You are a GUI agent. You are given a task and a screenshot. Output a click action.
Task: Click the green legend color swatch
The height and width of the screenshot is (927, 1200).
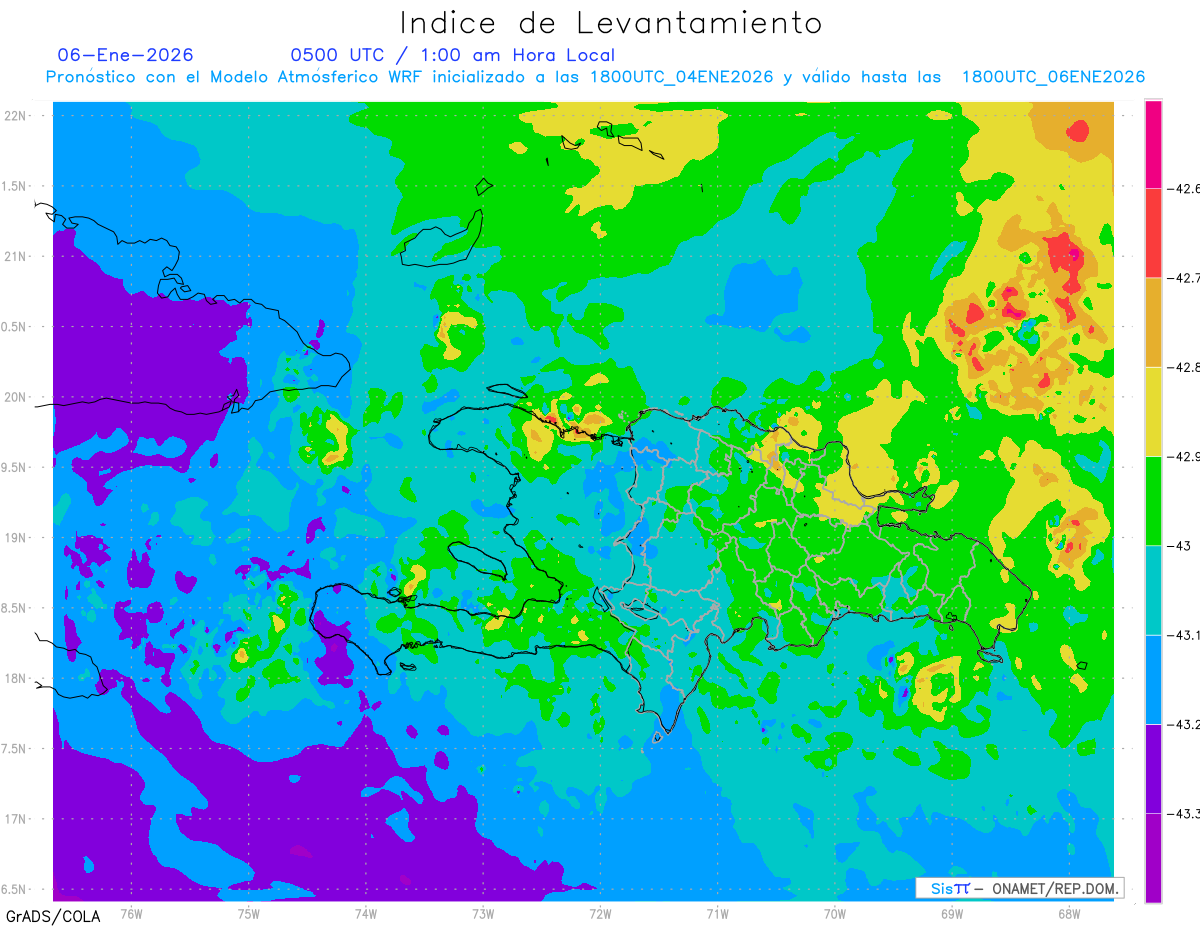coord(1153,500)
